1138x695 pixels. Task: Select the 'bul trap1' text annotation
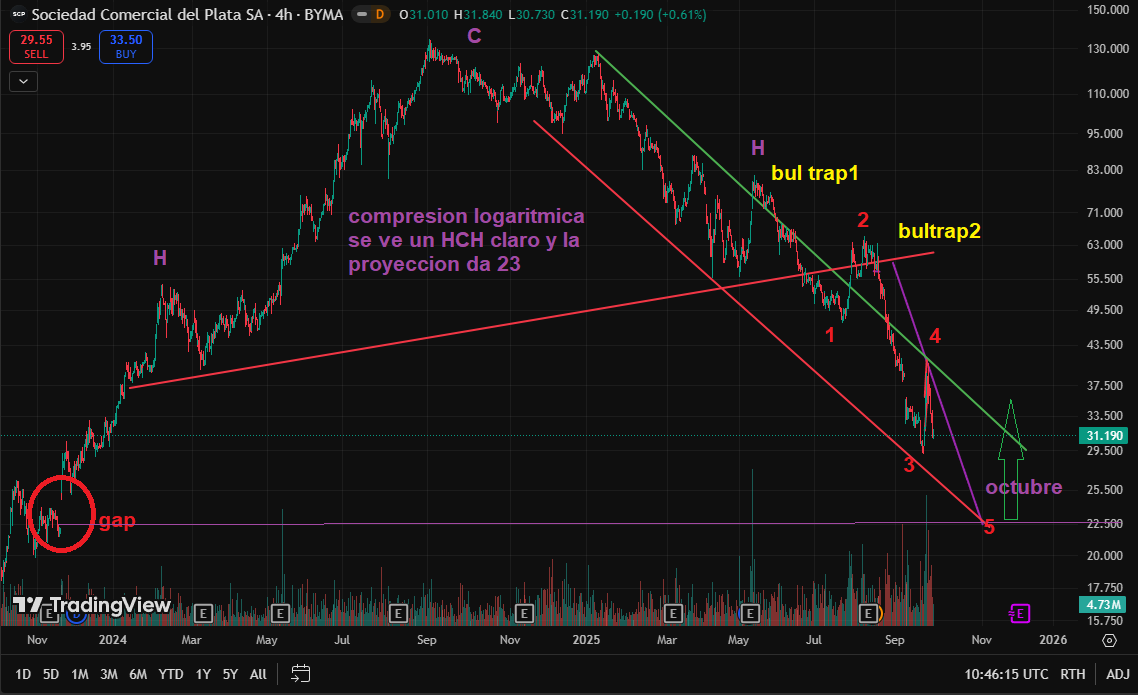(814, 173)
